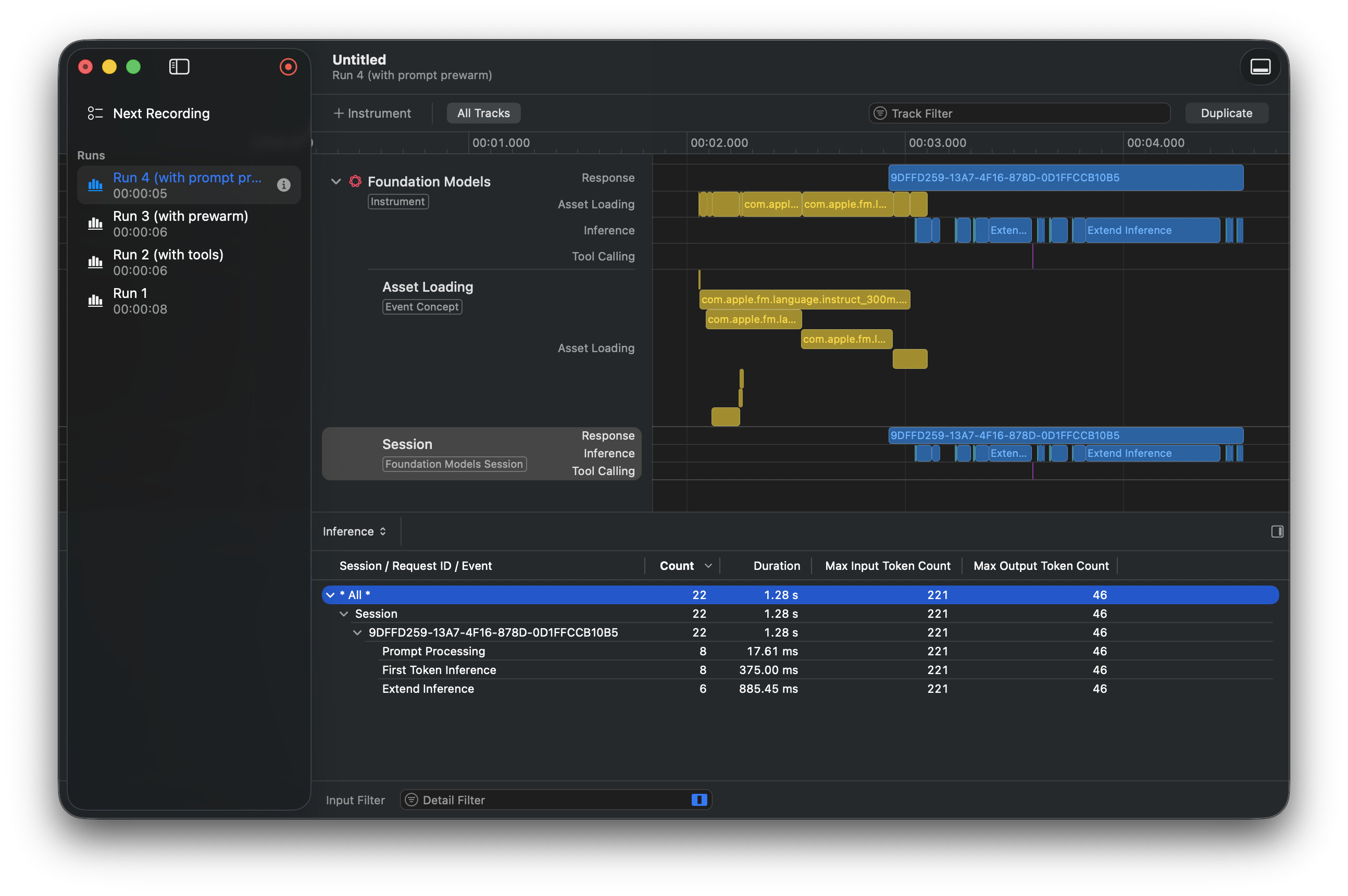Toggle the bottom detail pane button

pos(1259,67)
